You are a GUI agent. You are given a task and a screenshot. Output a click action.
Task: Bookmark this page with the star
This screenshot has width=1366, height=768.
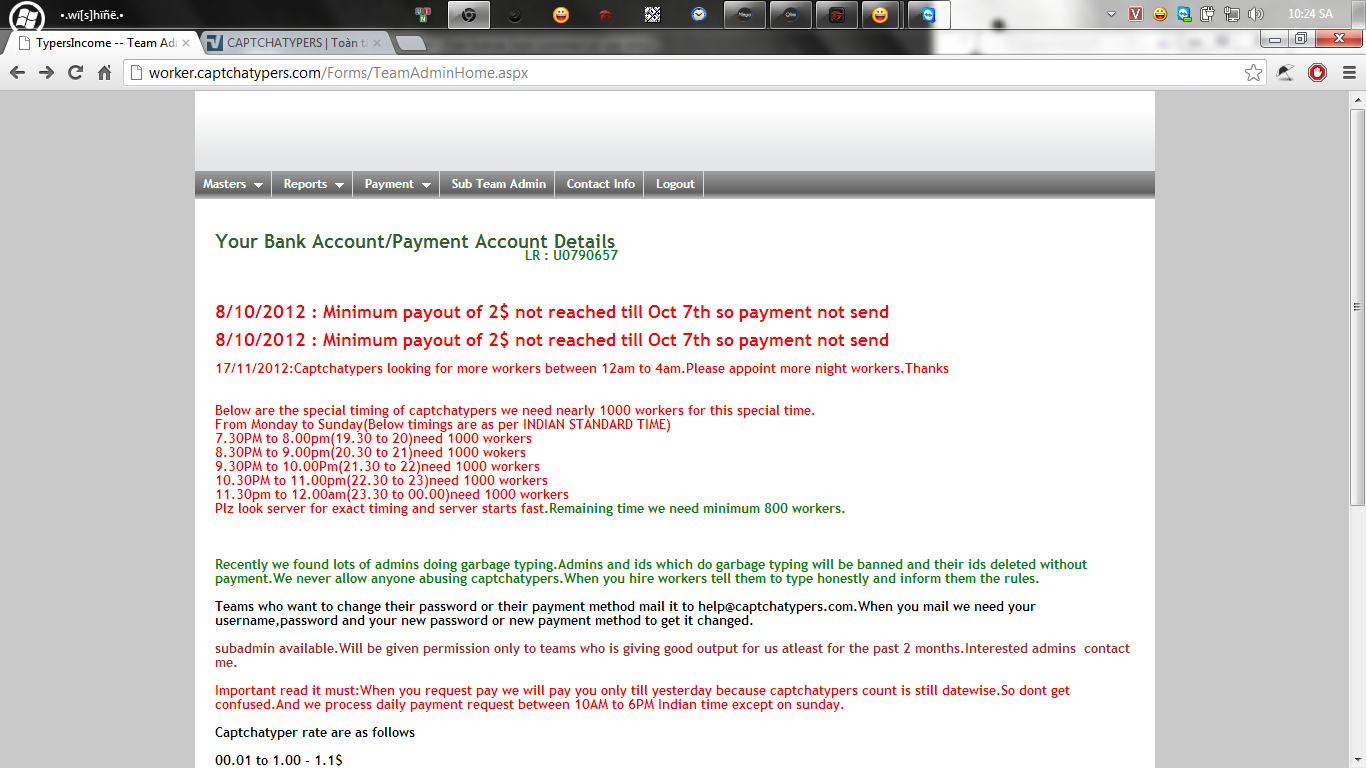[1253, 72]
